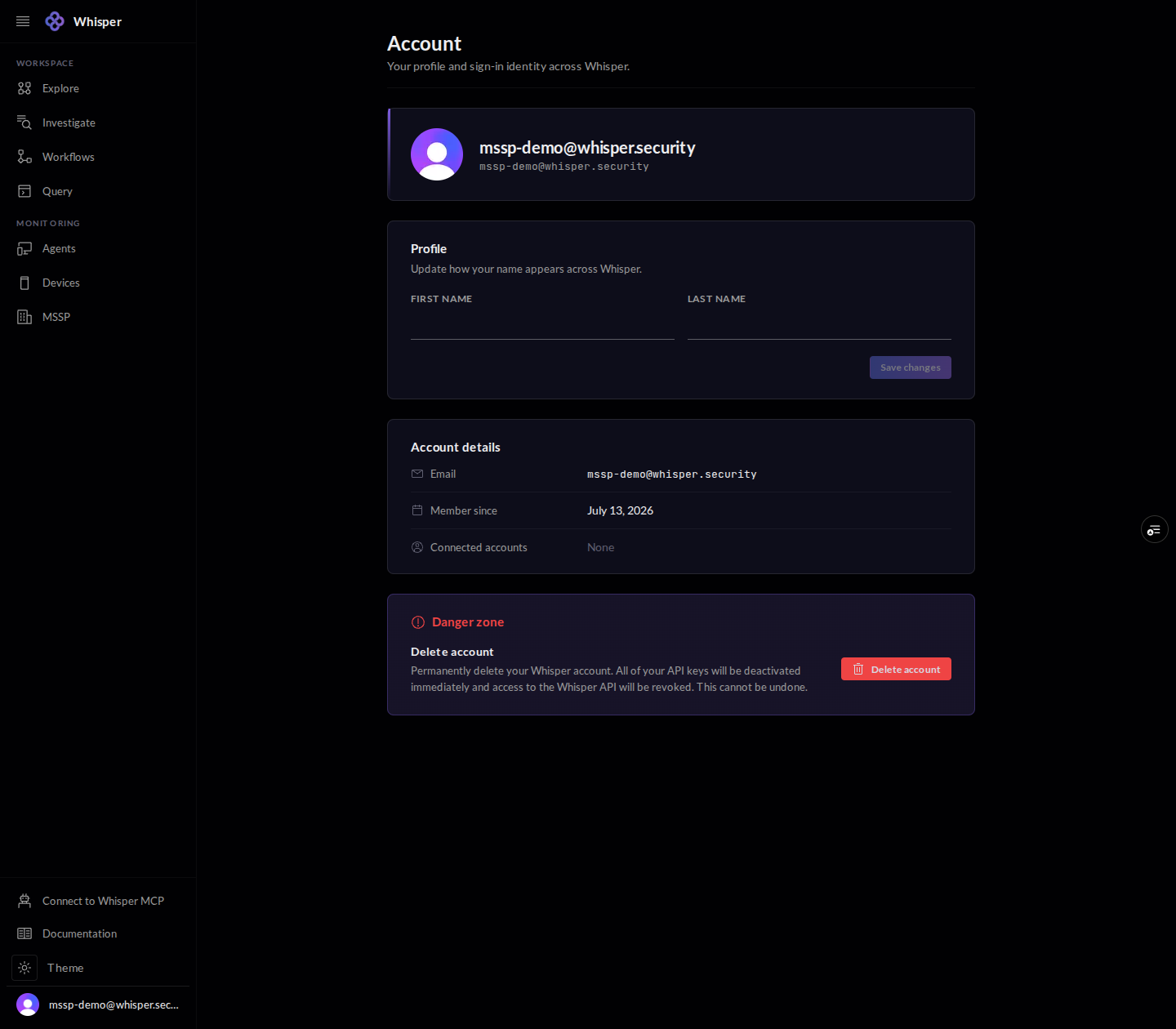
Task: Click the Agents monitor icon
Action: click(24, 248)
